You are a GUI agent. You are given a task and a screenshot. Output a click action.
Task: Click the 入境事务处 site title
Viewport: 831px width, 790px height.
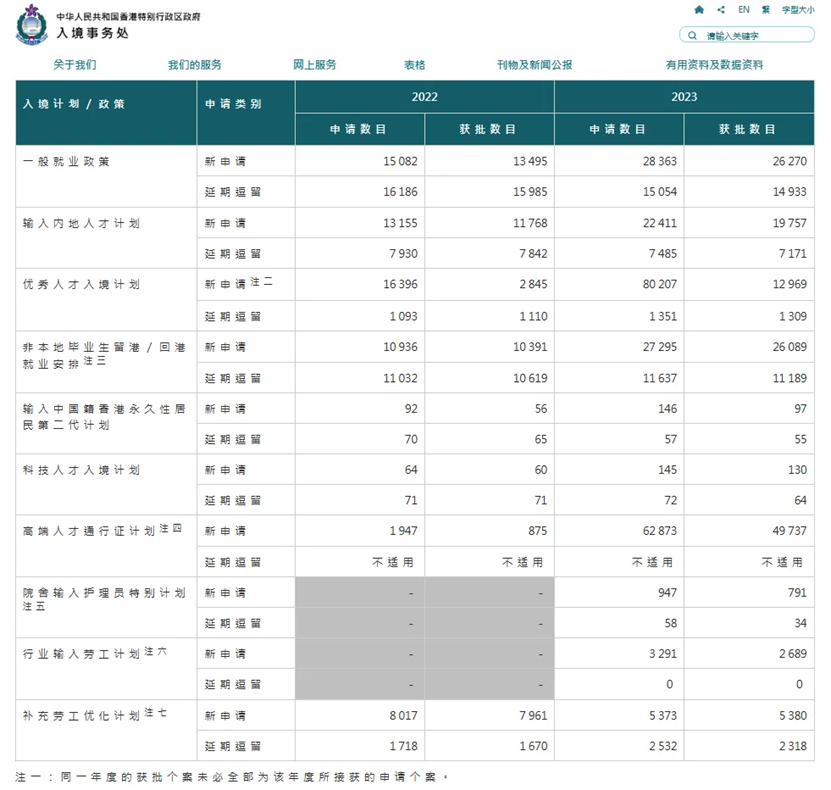click(93, 33)
